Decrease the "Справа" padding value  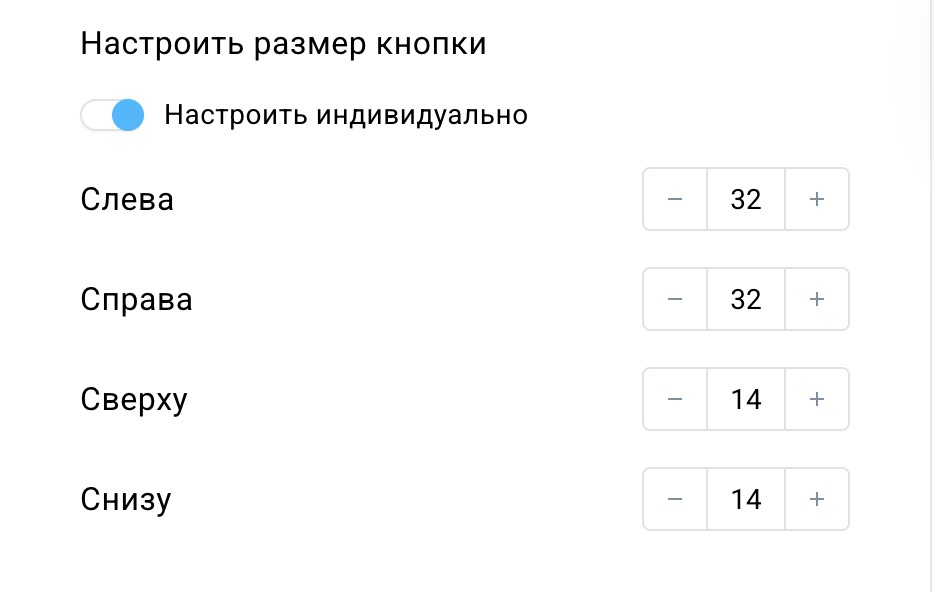(x=675, y=299)
